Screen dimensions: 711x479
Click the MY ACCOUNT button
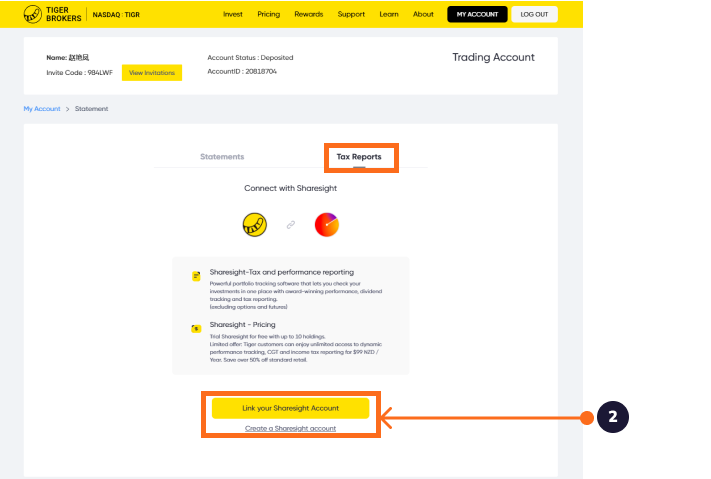pos(477,15)
